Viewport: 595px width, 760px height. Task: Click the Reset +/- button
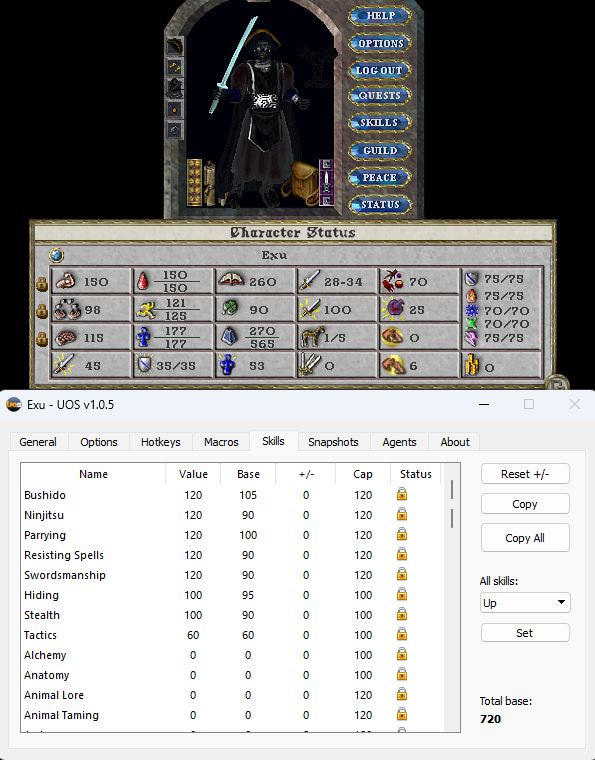(x=525, y=474)
